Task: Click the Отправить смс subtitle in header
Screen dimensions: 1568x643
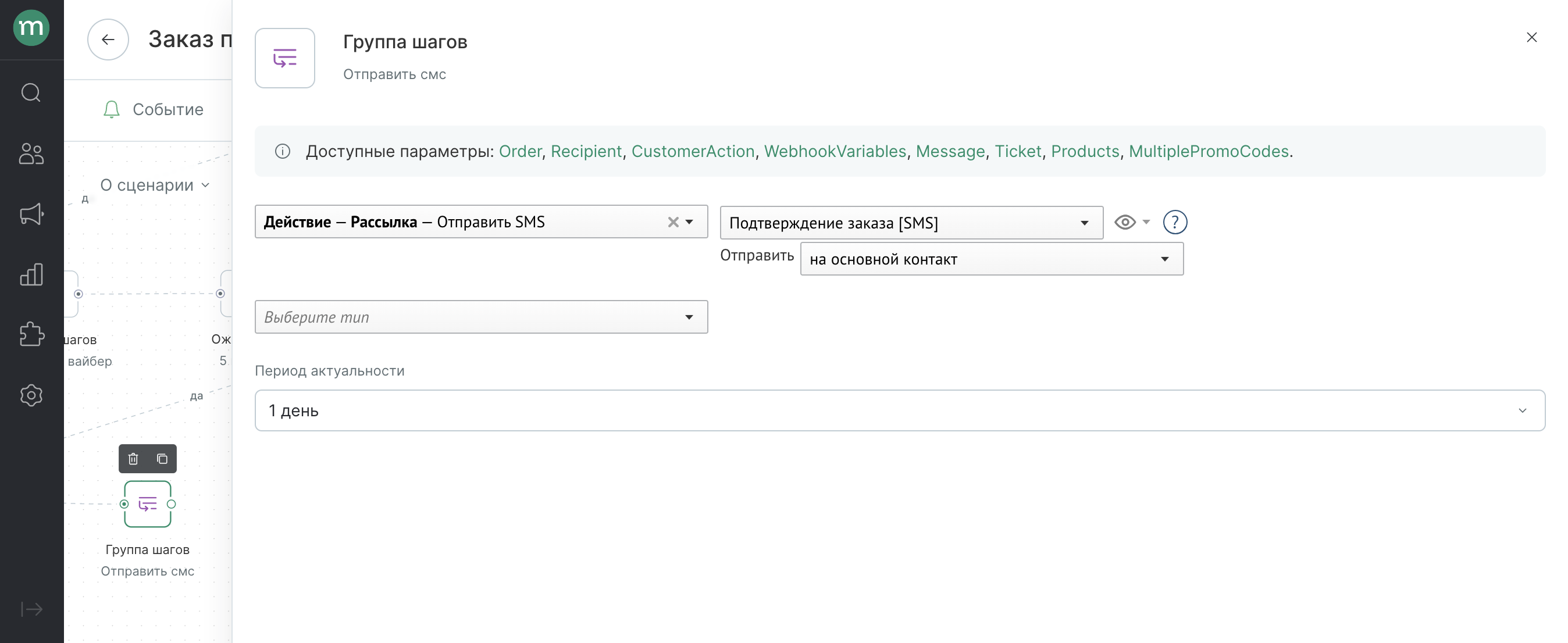Action: (394, 74)
